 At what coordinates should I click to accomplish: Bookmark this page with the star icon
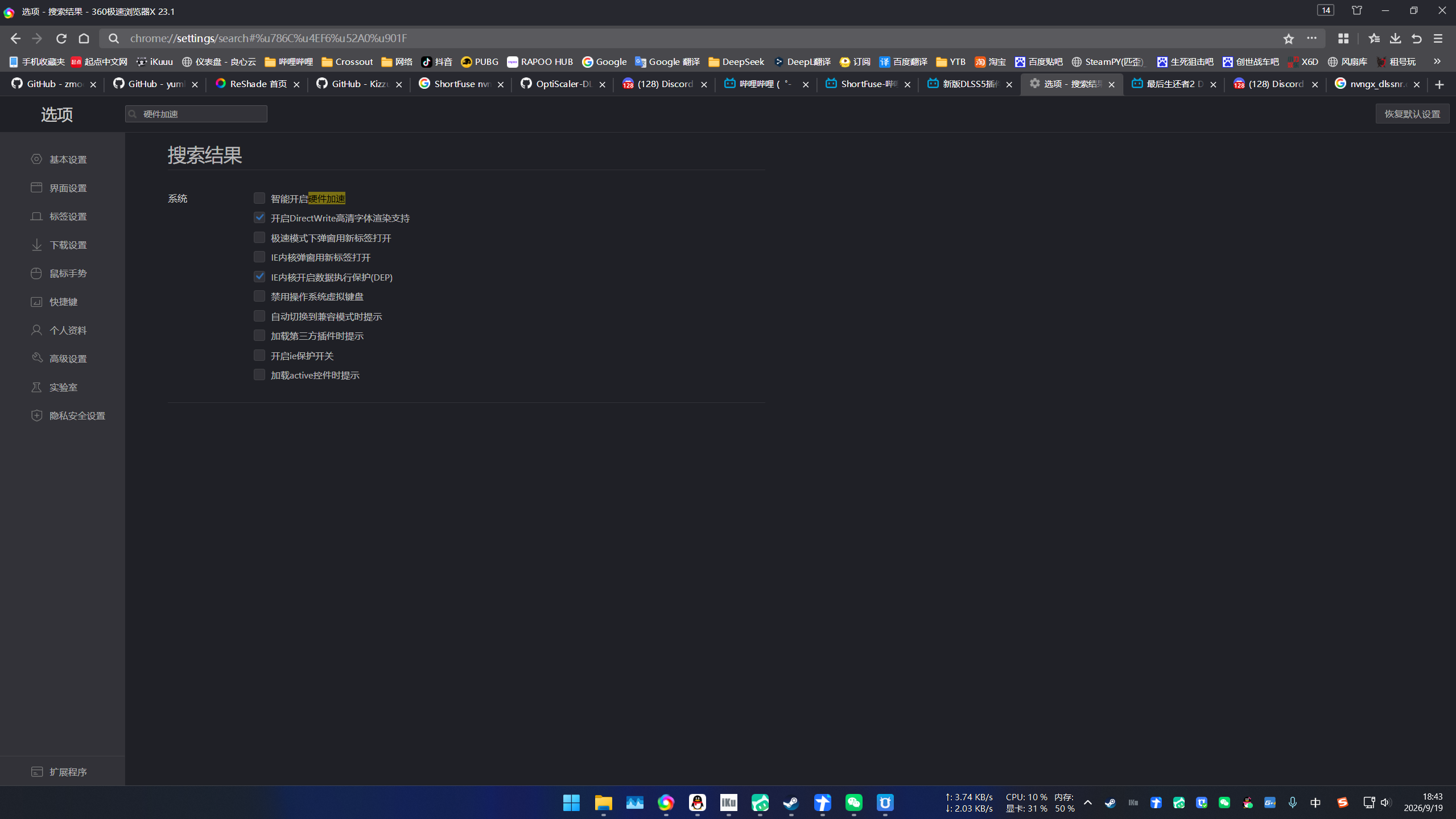(x=1288, y=38)
